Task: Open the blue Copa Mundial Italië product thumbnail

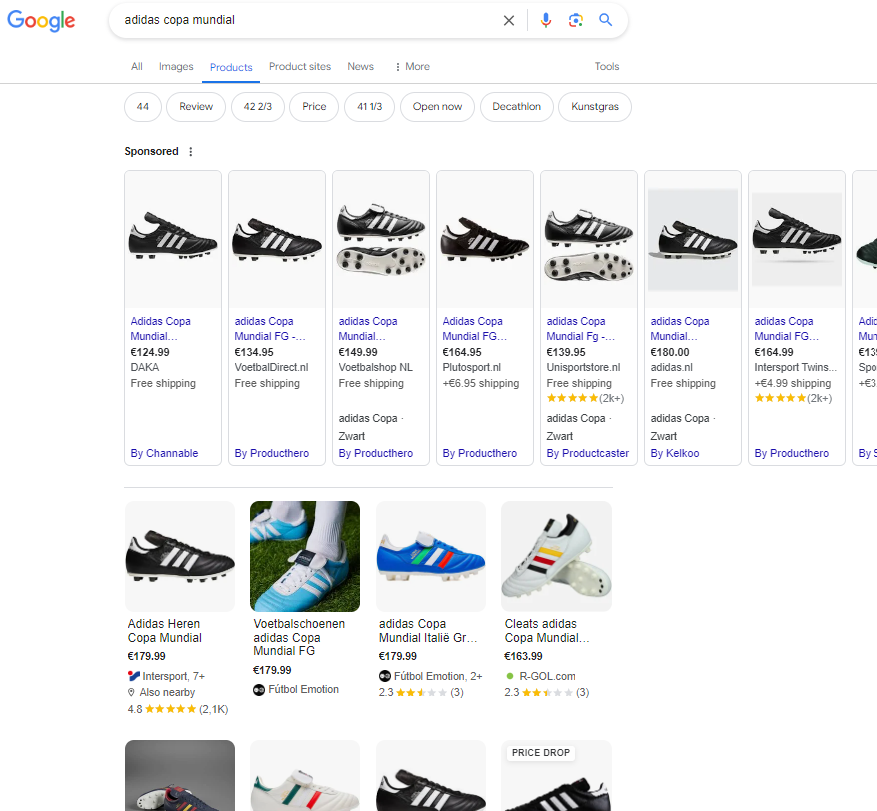Action: tap(430, 556)
